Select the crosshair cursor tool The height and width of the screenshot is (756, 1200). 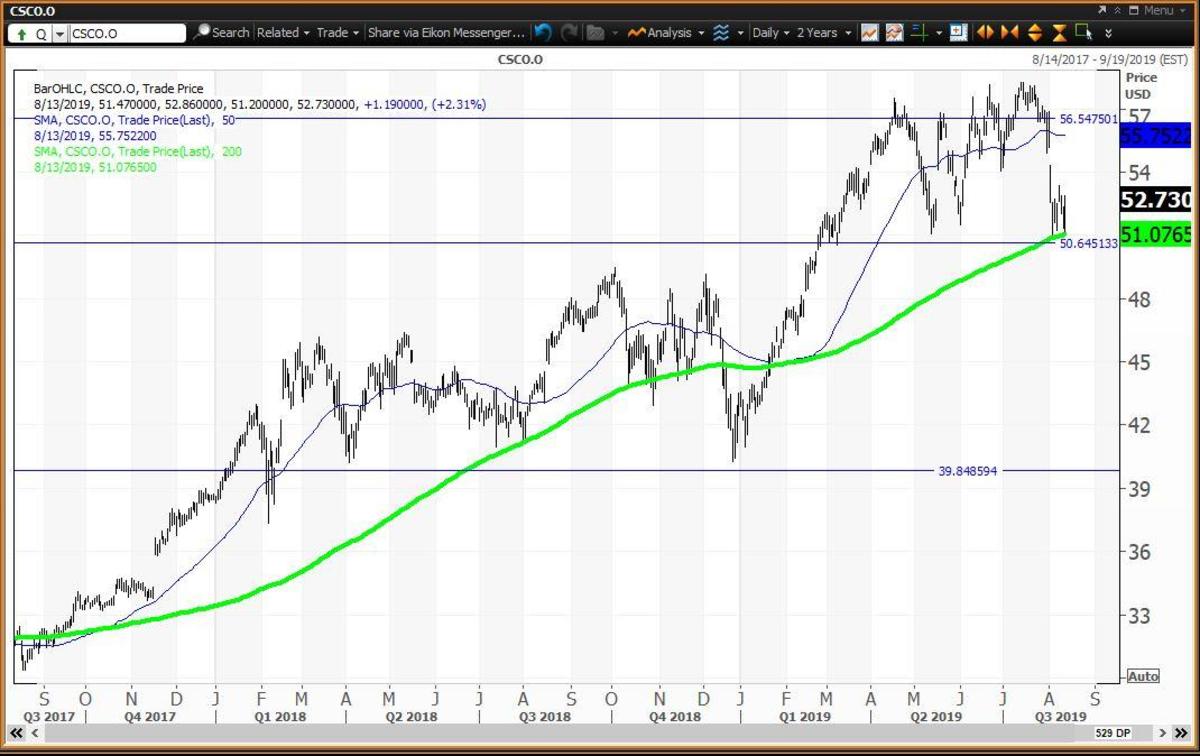coord(919,33)
